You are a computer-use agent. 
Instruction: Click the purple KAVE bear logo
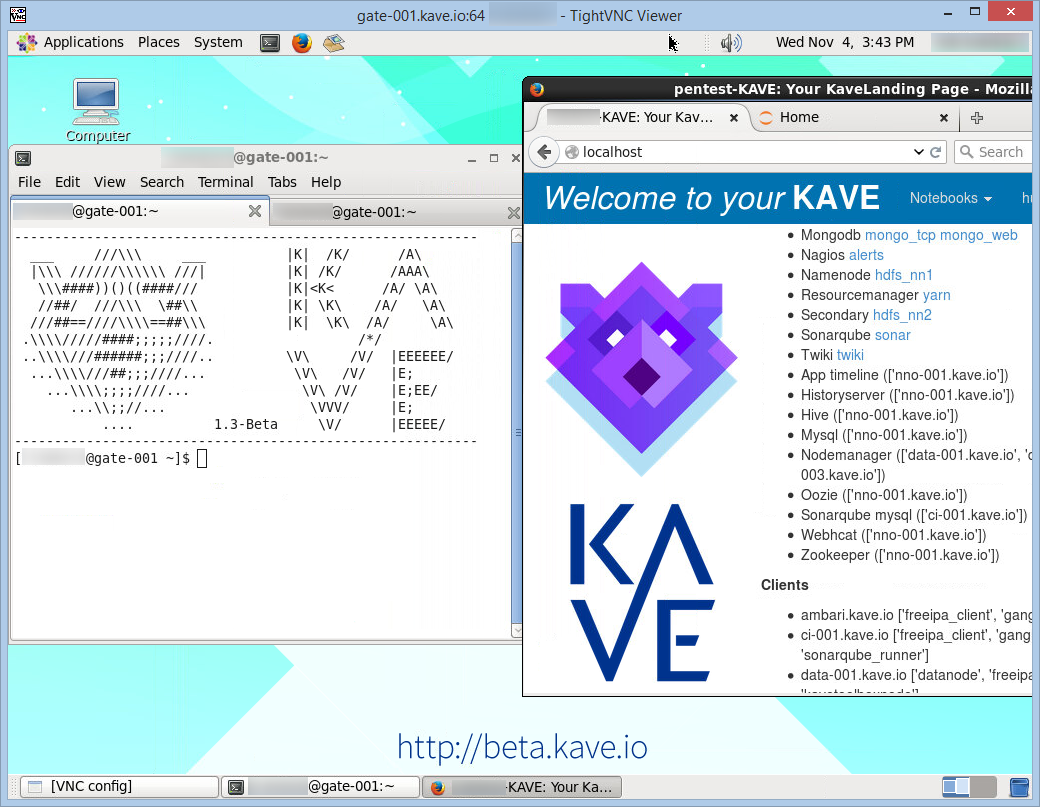coord(641,368)
